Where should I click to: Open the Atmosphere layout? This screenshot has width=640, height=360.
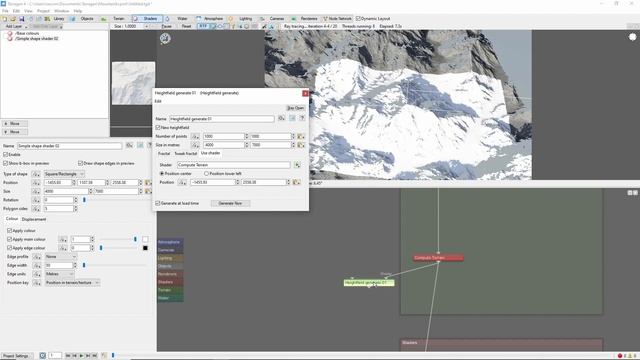210,19
